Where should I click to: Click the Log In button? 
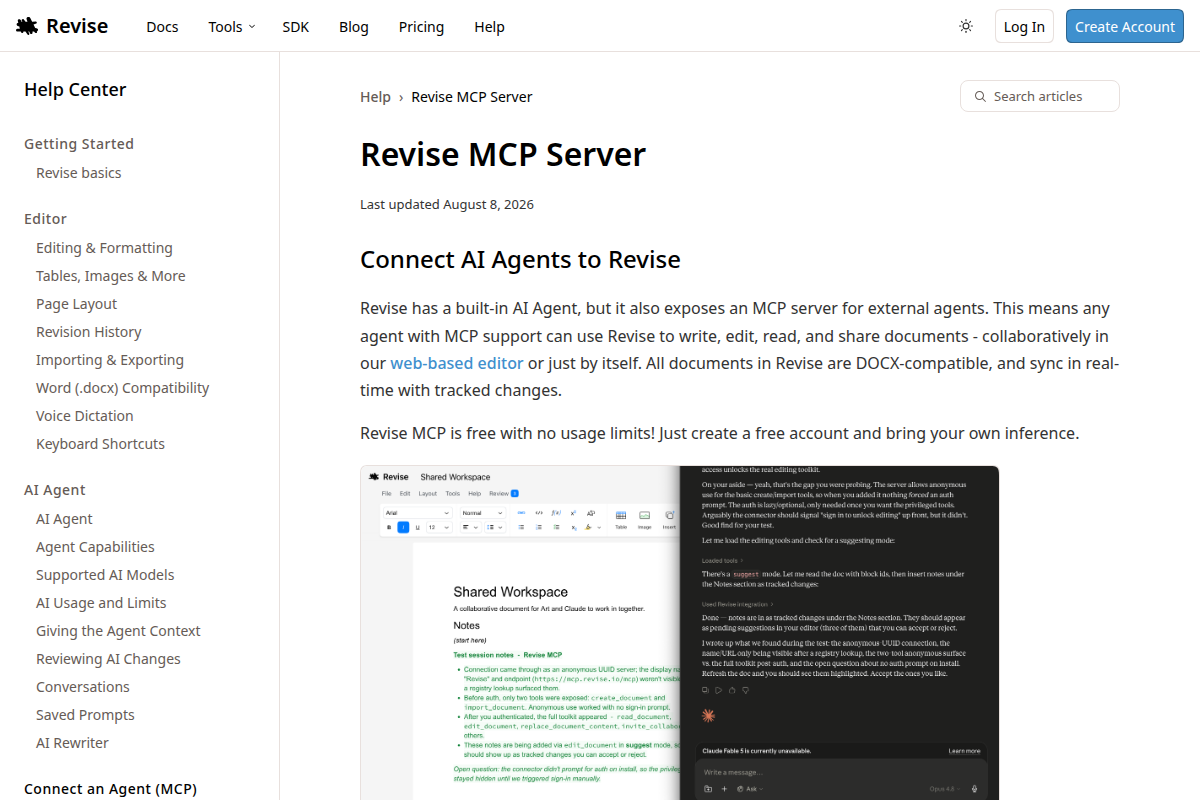1024,26
